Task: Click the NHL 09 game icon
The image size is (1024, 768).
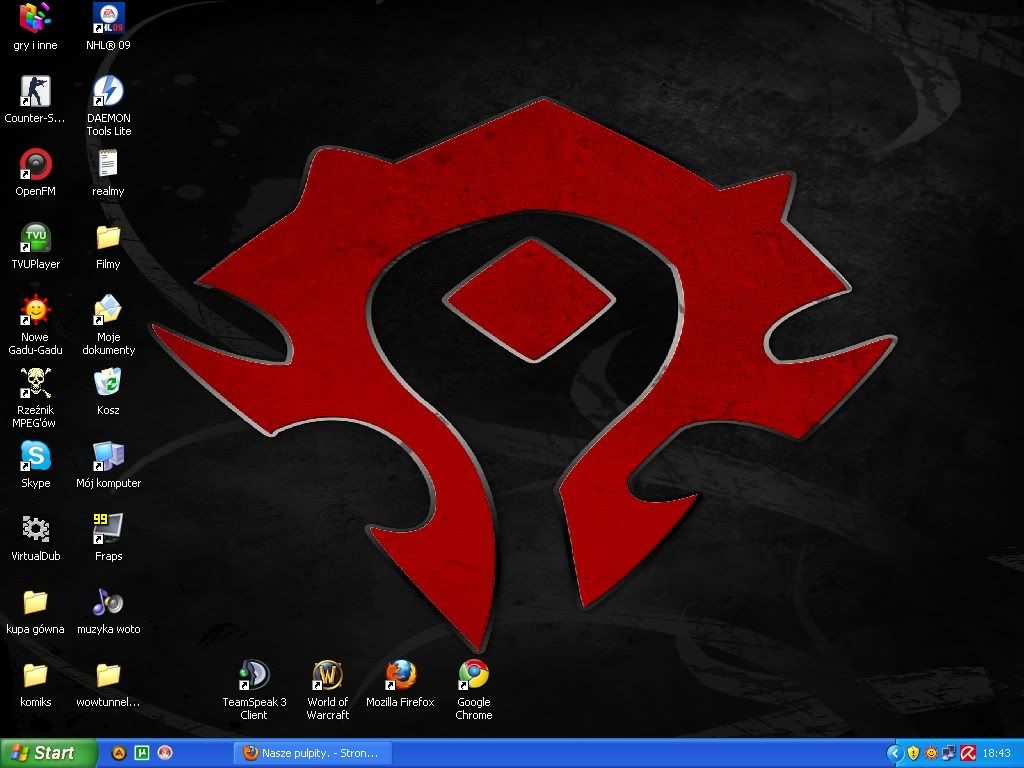Action: point(108,19)
